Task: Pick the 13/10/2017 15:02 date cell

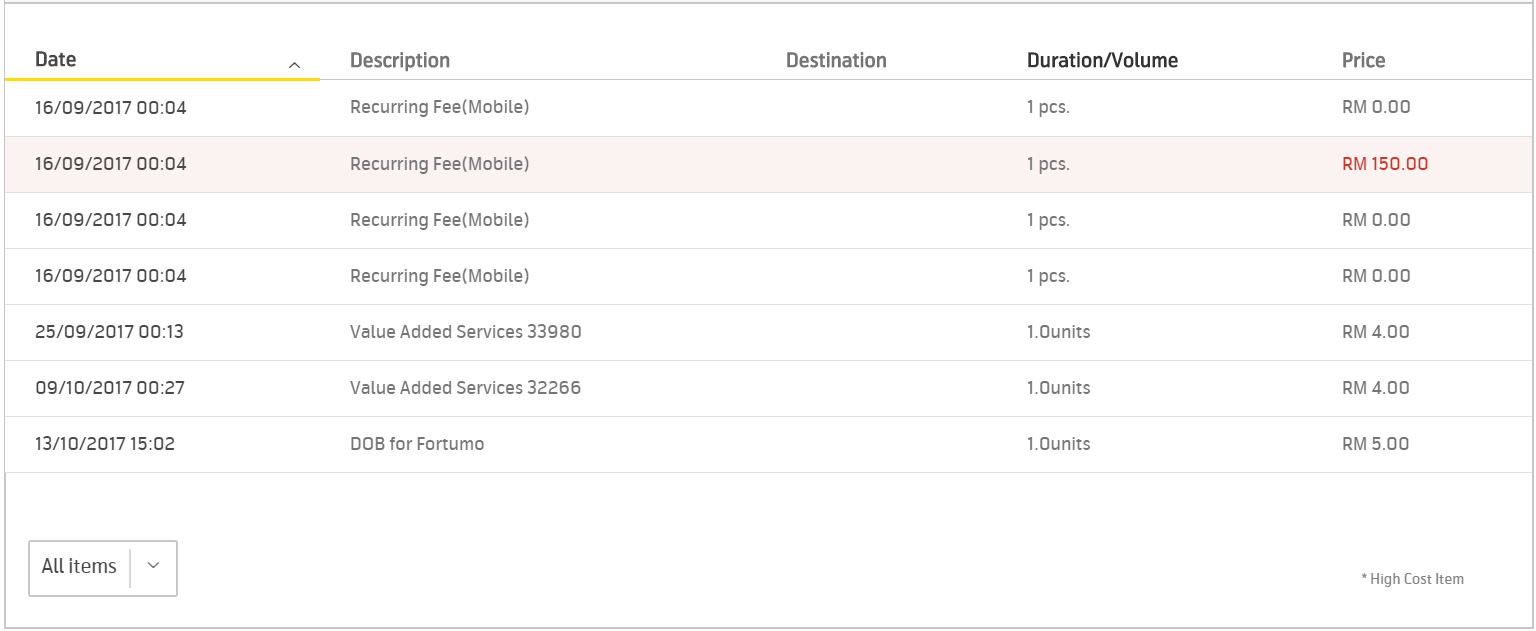Action: pos(105,444)
